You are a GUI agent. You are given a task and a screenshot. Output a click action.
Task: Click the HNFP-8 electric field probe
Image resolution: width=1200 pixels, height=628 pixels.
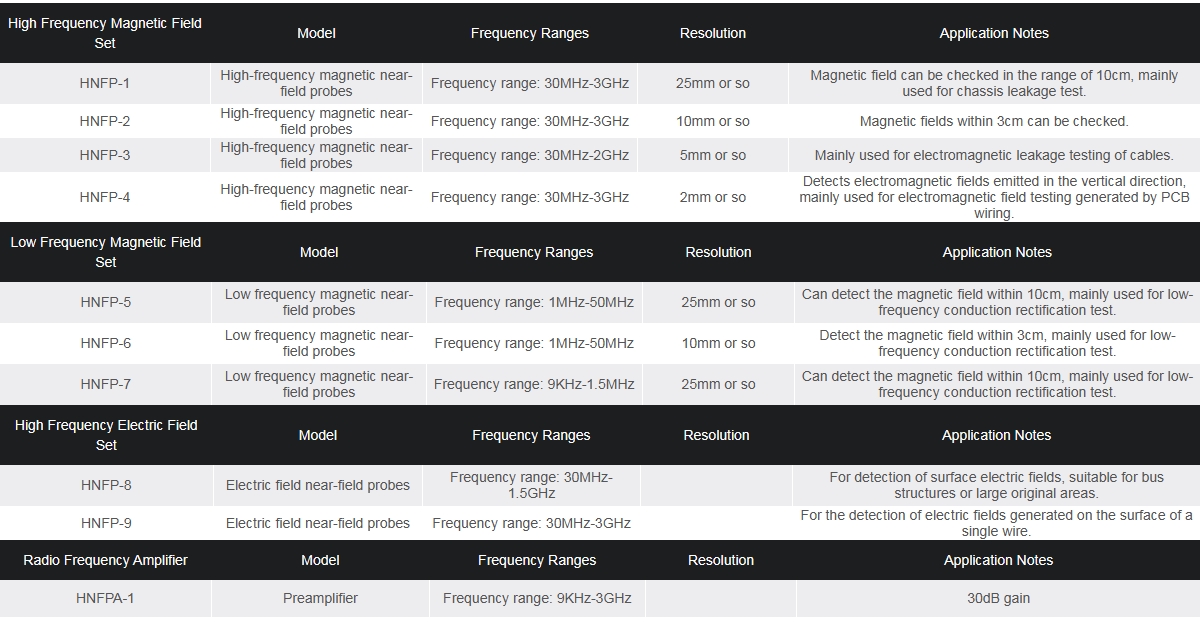pos(106,485)
